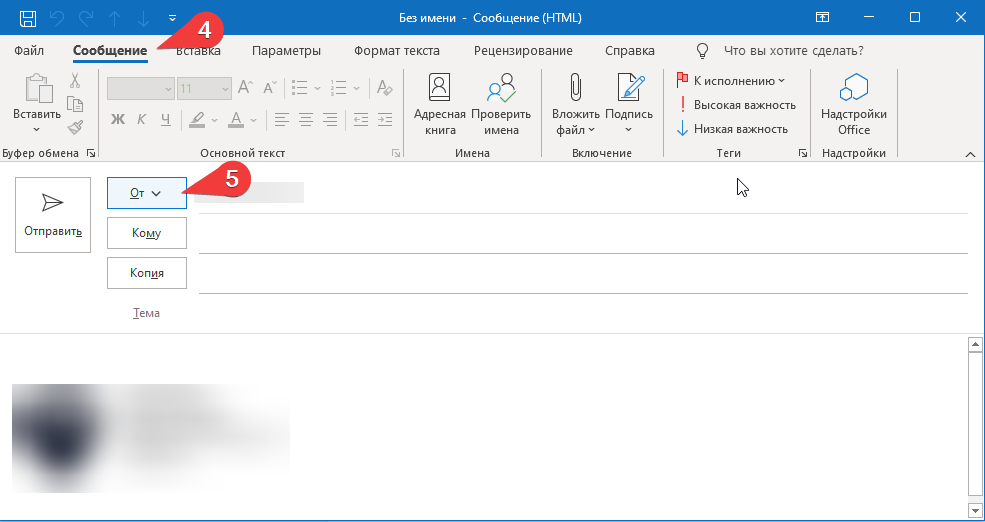Click the Save floppy disk icon

[28, 18]
